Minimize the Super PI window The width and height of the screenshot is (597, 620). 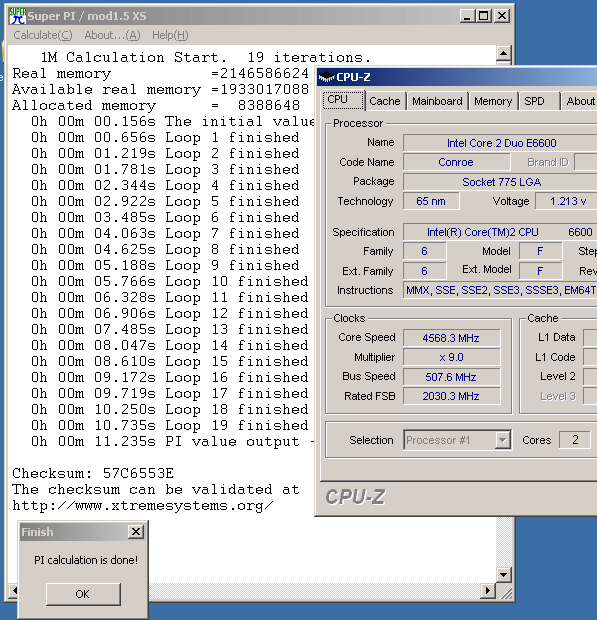point(467,16)
